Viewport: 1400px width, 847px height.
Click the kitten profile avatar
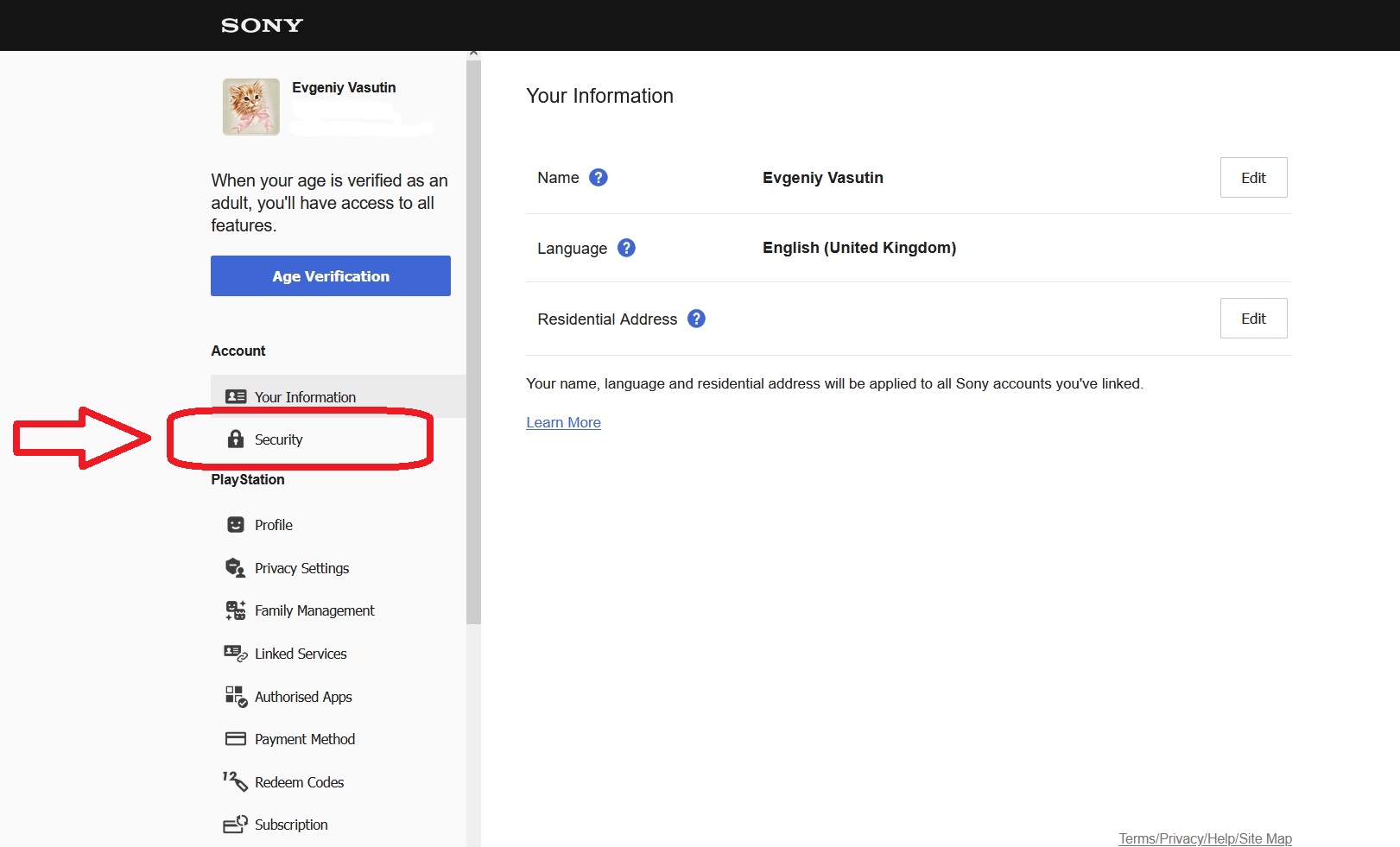pyautogui.click(x=251, y=107)
